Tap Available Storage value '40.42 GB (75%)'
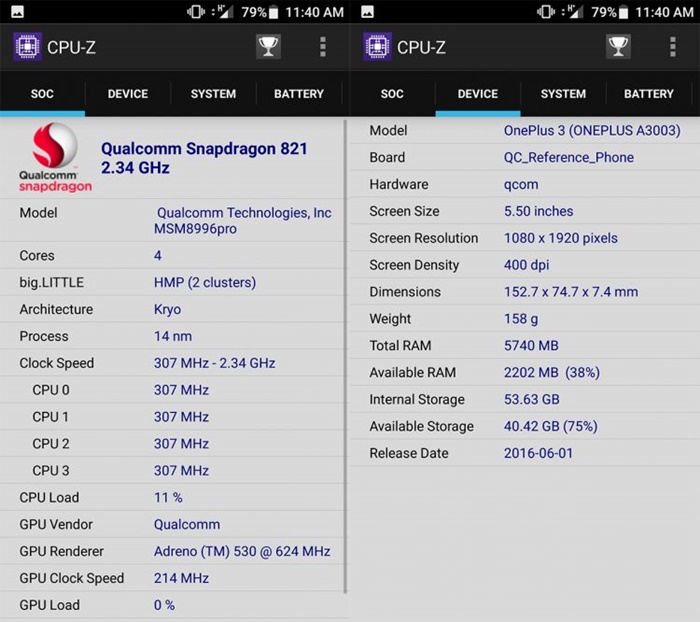Image resolution: width=700 pixels, height=622 pixels. [x=550, y=426]
